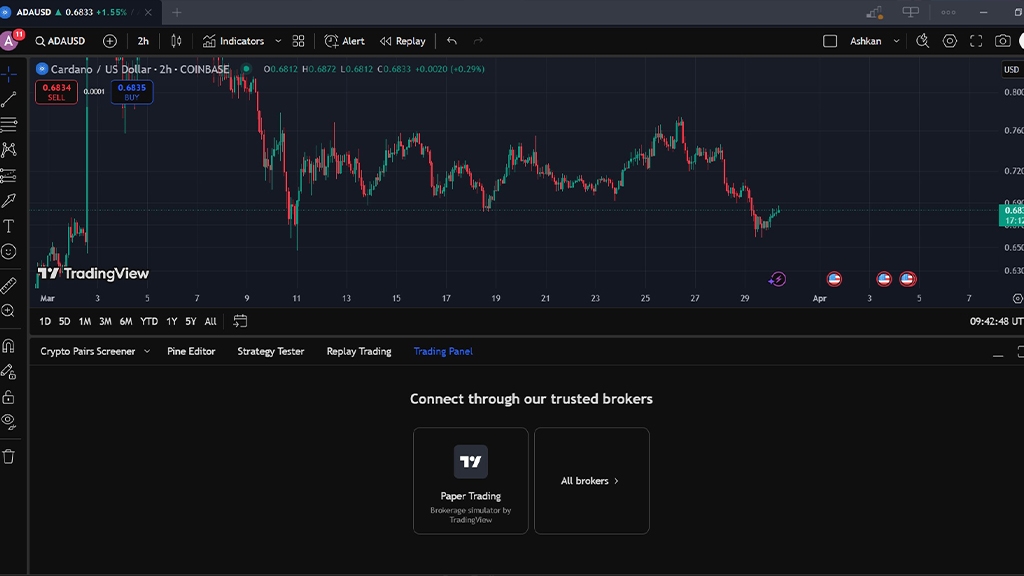
Task: Open price scale settings gear
Action: tap(1017, 298)
